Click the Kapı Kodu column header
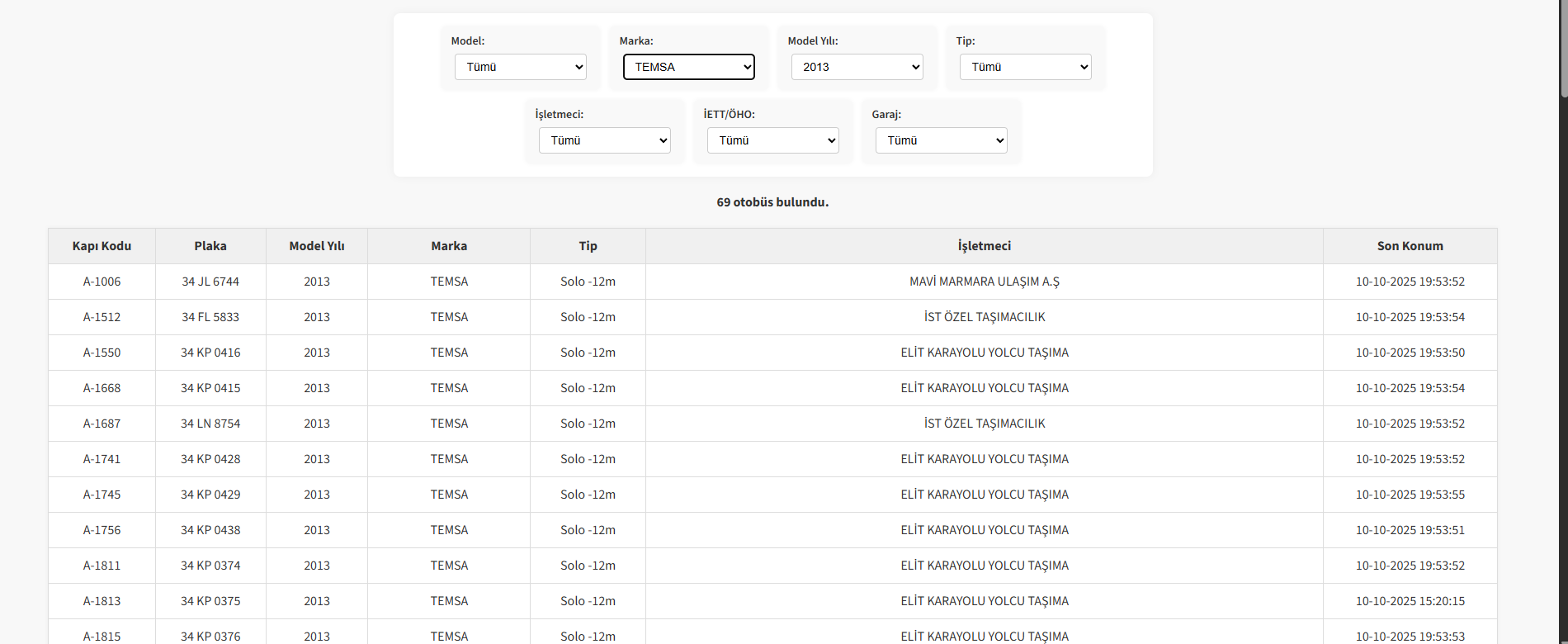Screen dimensions: 1568x644 102,246
